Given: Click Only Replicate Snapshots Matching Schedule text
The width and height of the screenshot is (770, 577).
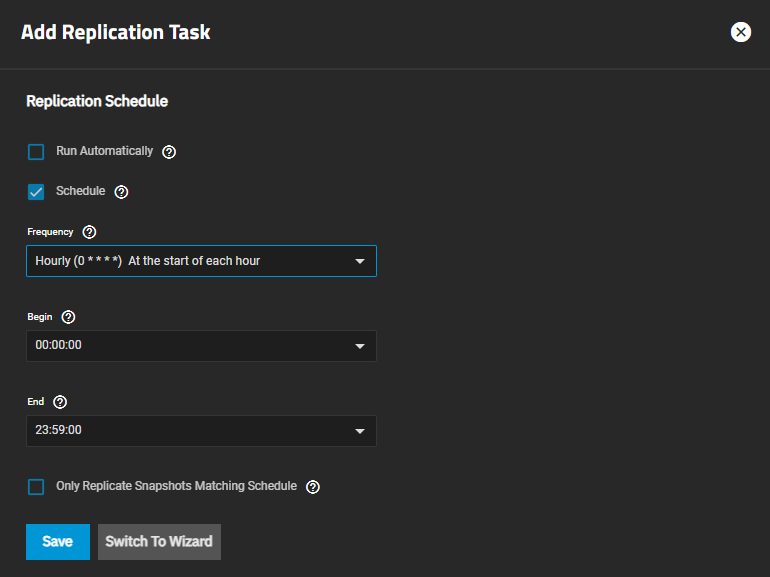Looking at the screenshot, I should [x=177, y=486].
